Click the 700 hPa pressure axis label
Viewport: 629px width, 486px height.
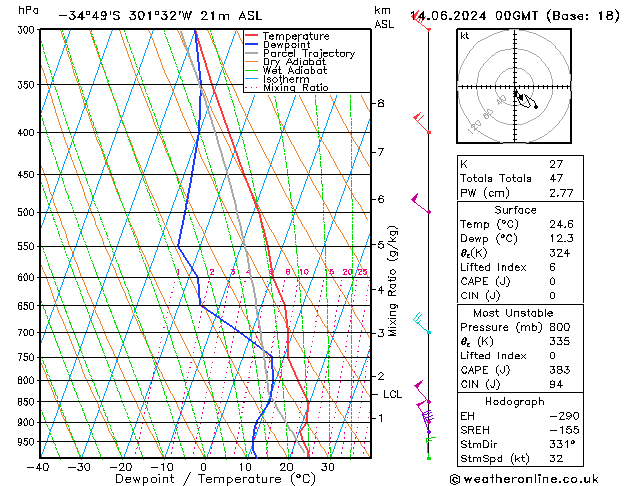(x=26, y=332)
